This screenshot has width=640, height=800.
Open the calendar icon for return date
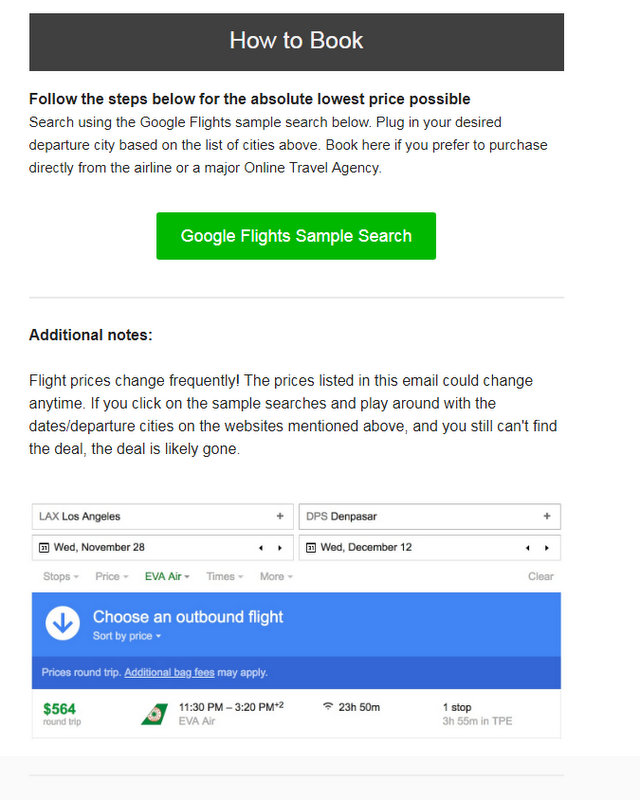311,547
